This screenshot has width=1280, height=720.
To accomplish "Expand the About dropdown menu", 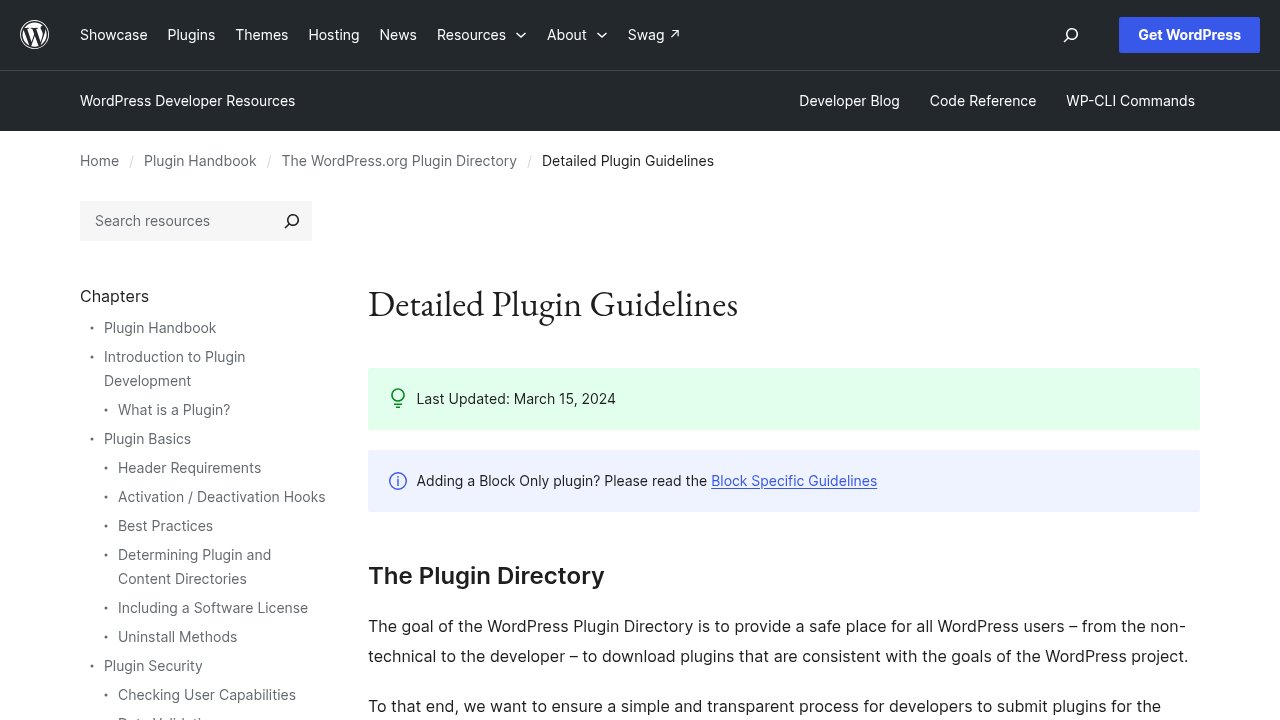I will [577, 35].
